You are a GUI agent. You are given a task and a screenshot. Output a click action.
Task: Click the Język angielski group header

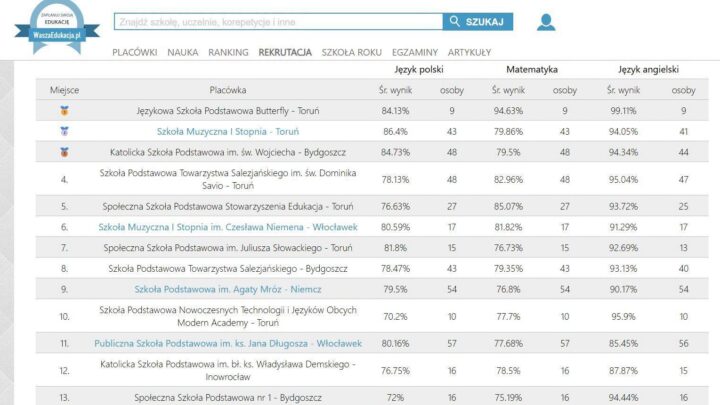tap(648, 69)
